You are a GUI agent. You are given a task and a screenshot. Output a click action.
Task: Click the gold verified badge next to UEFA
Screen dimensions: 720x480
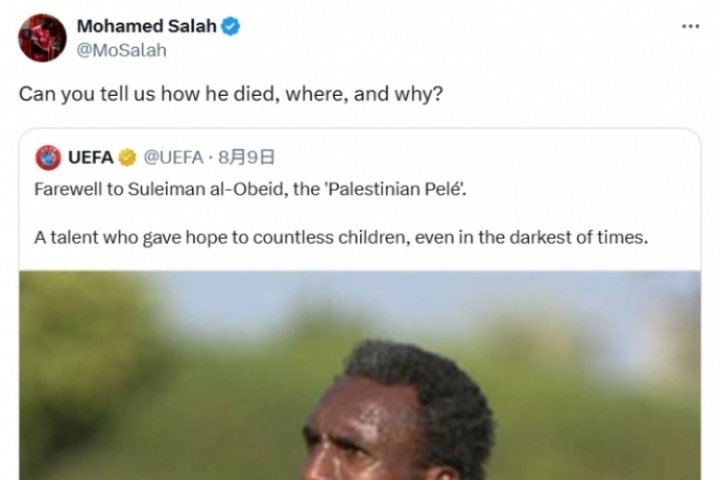click(x=127, y=157)
